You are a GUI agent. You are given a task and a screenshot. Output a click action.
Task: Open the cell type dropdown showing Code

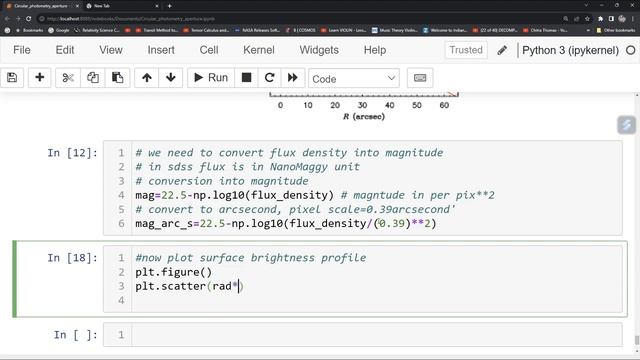(354, 78)
